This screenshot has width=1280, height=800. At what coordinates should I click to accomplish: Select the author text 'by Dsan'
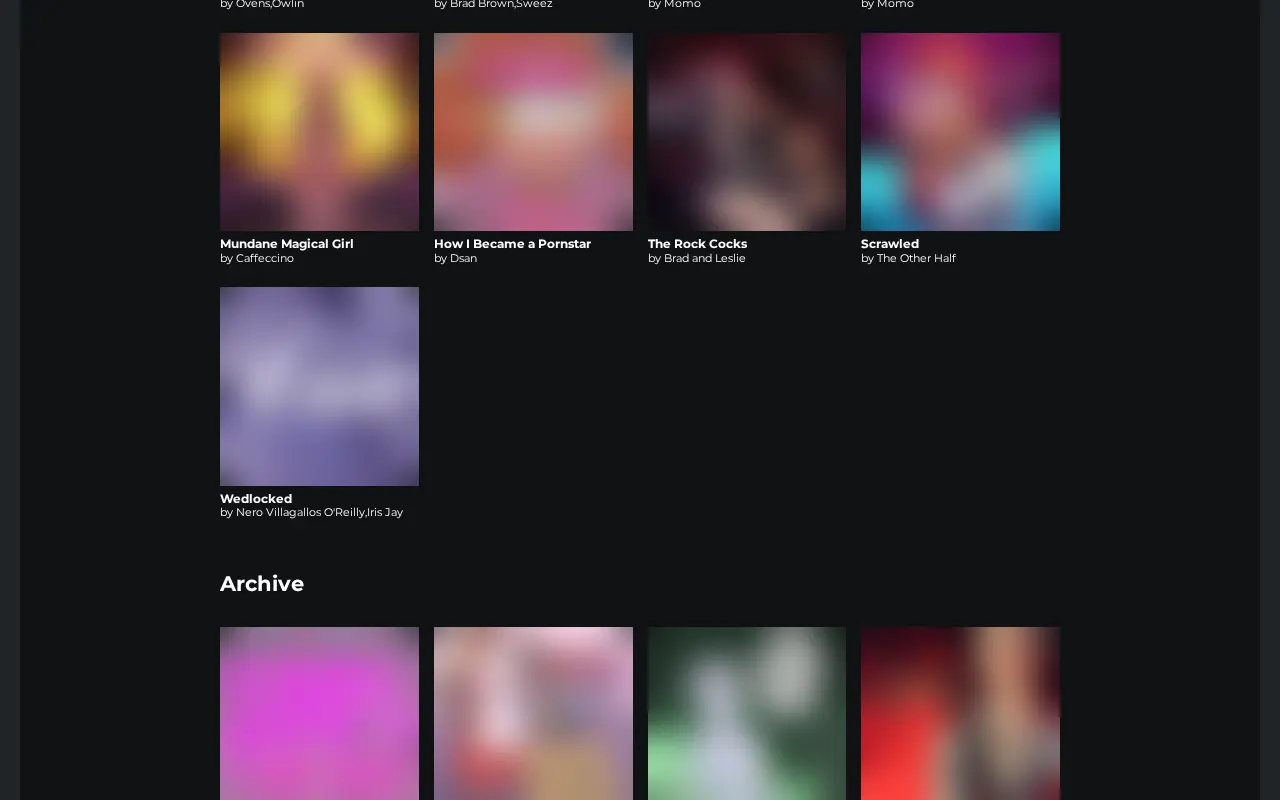[x=455, y=258]
